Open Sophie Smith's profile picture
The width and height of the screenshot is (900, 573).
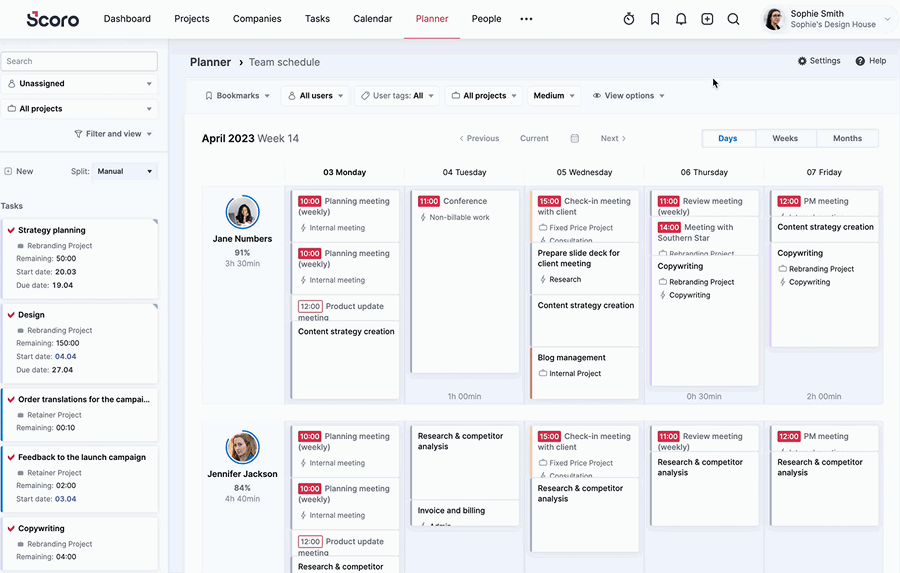[774, 19]
